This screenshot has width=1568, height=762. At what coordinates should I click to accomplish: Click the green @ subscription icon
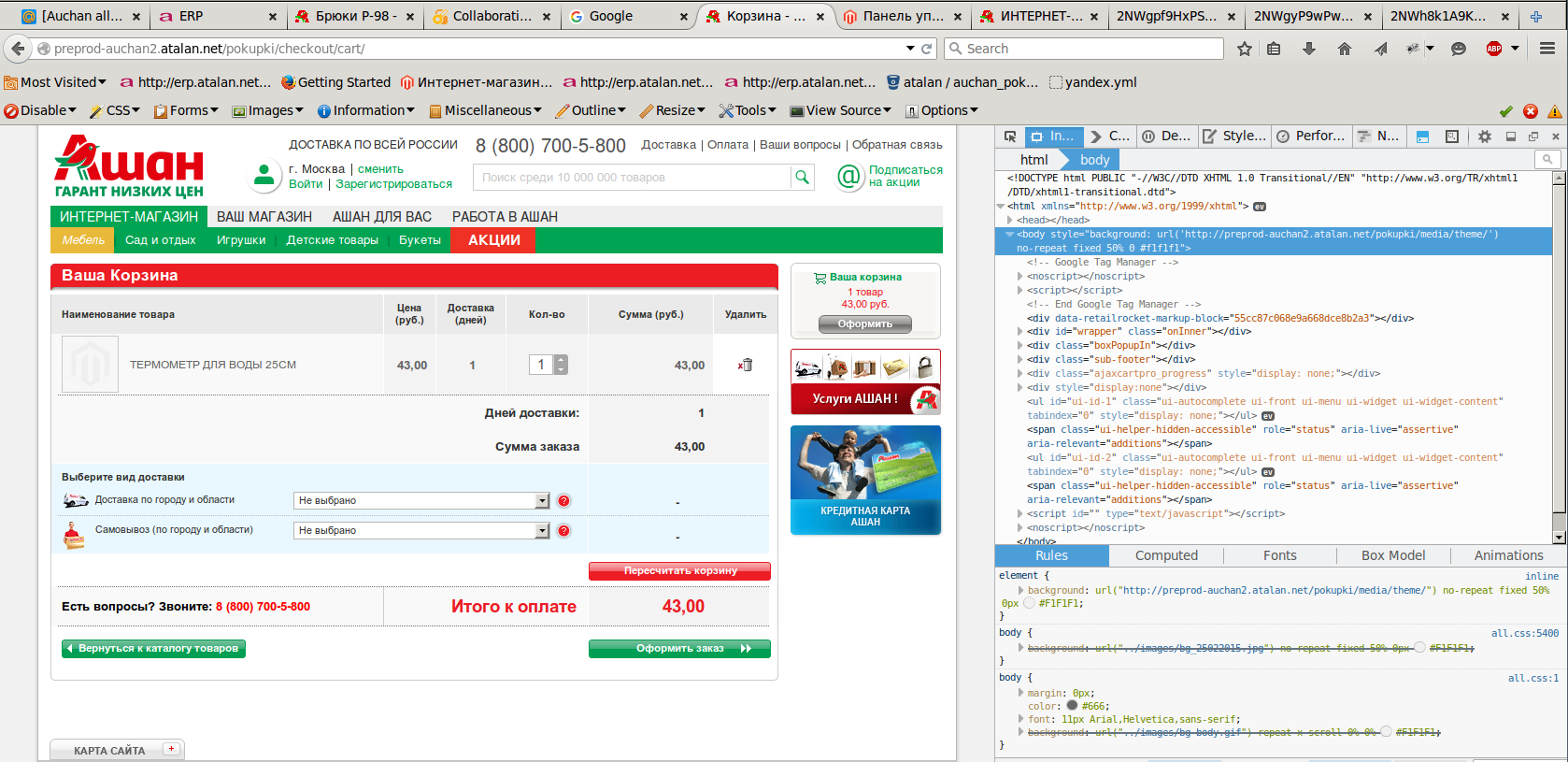point(849,177)
